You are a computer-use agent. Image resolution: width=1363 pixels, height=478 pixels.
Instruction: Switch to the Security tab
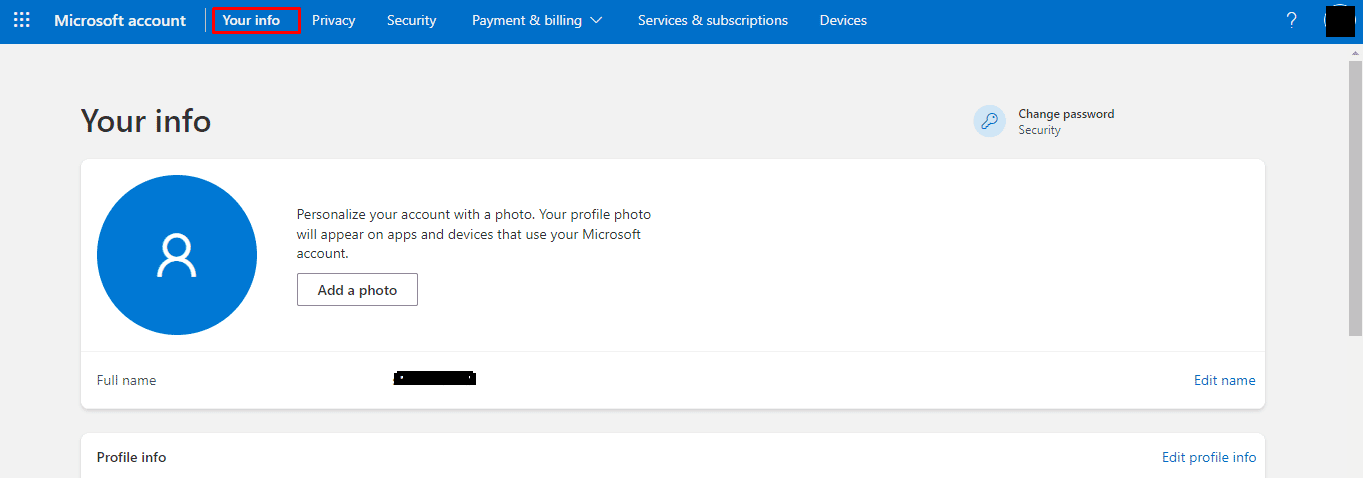[411, 20]
